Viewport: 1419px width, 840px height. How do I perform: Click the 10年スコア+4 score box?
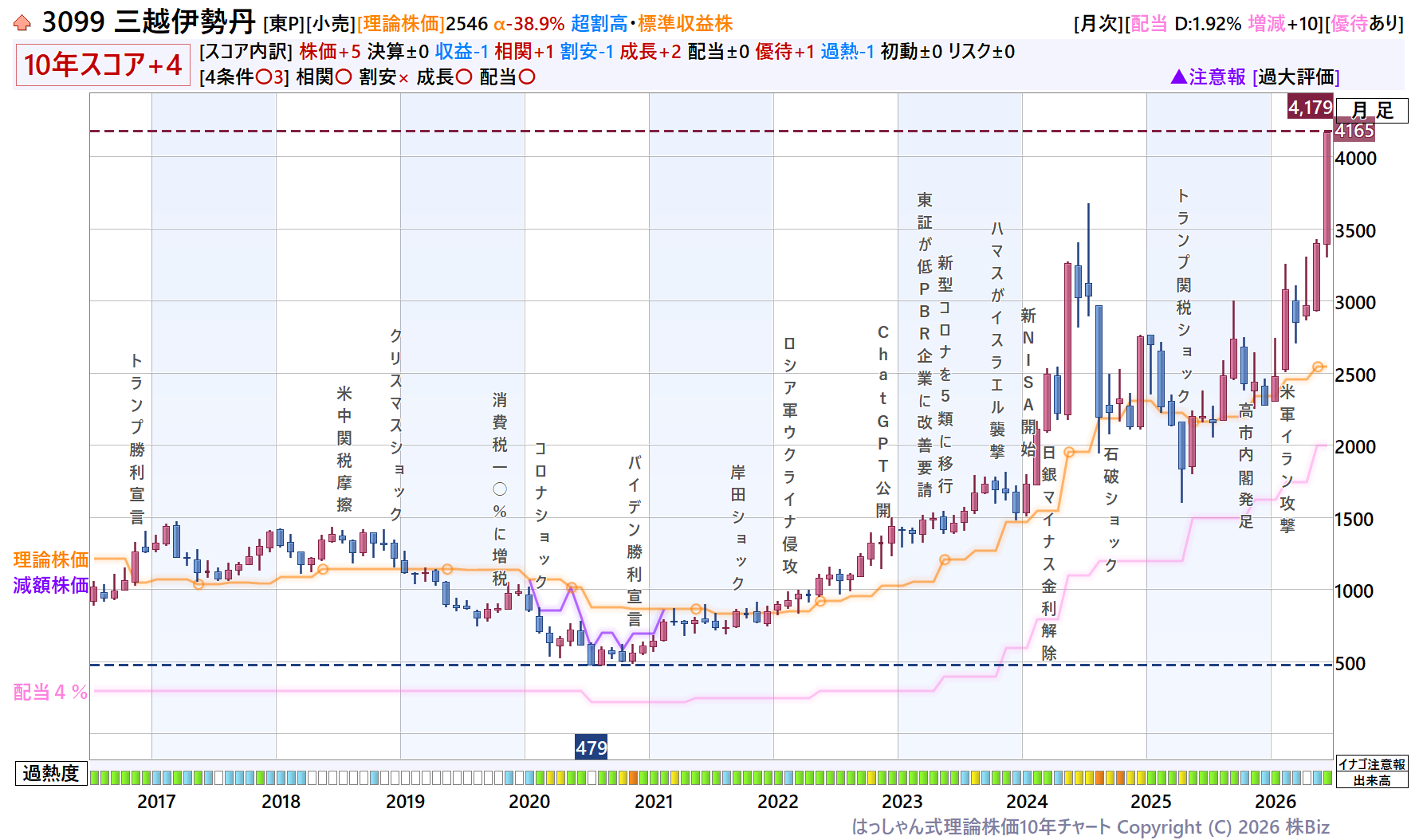click(103, 65)
